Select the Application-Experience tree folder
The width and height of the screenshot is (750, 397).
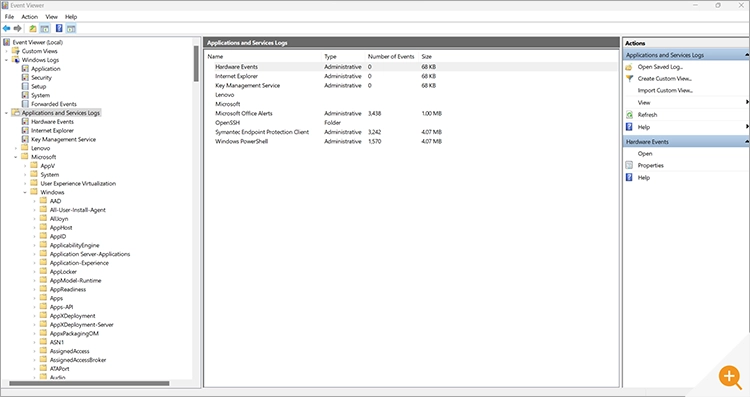pos(79,263)
